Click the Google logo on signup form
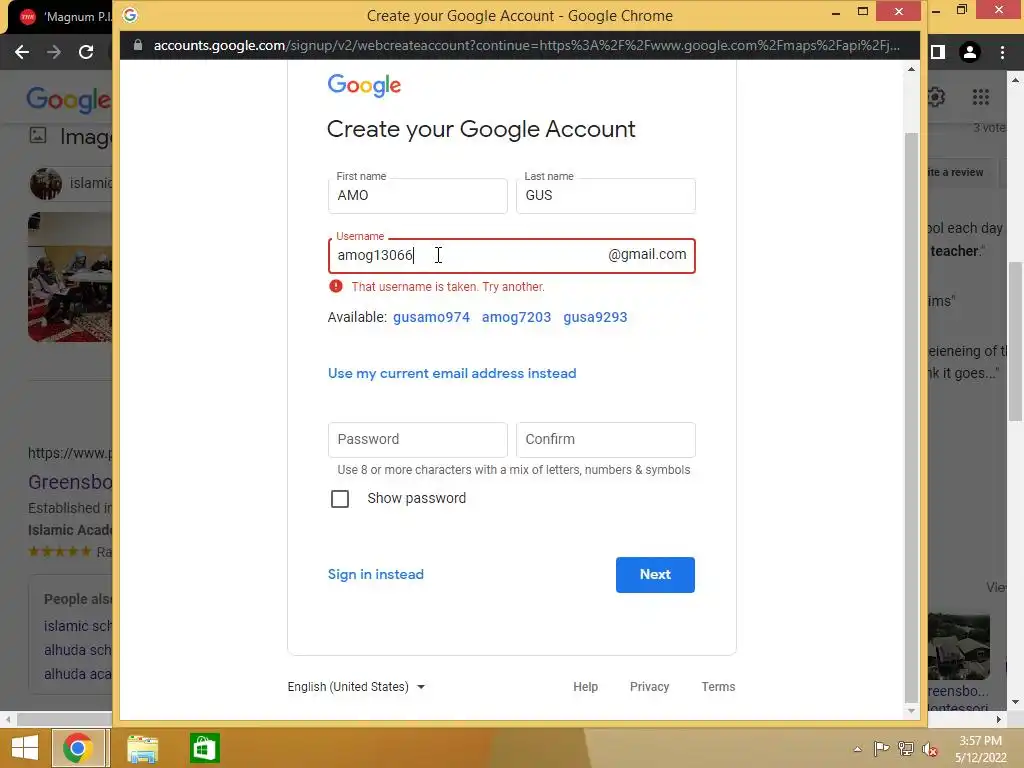The image size is (1024, 768). coord(364,86)
